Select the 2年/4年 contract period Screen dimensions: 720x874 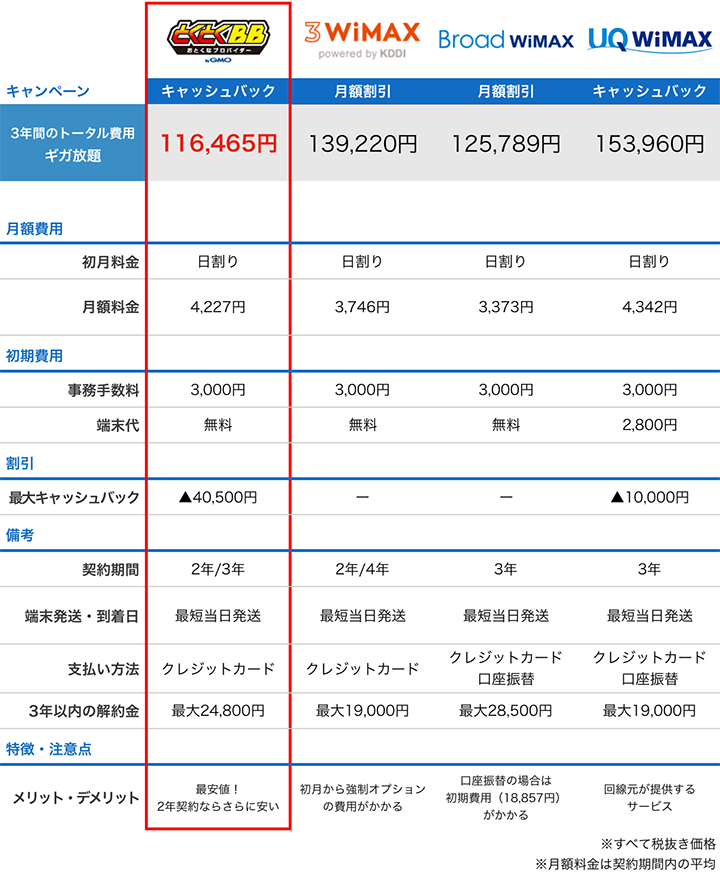point(362,569)
